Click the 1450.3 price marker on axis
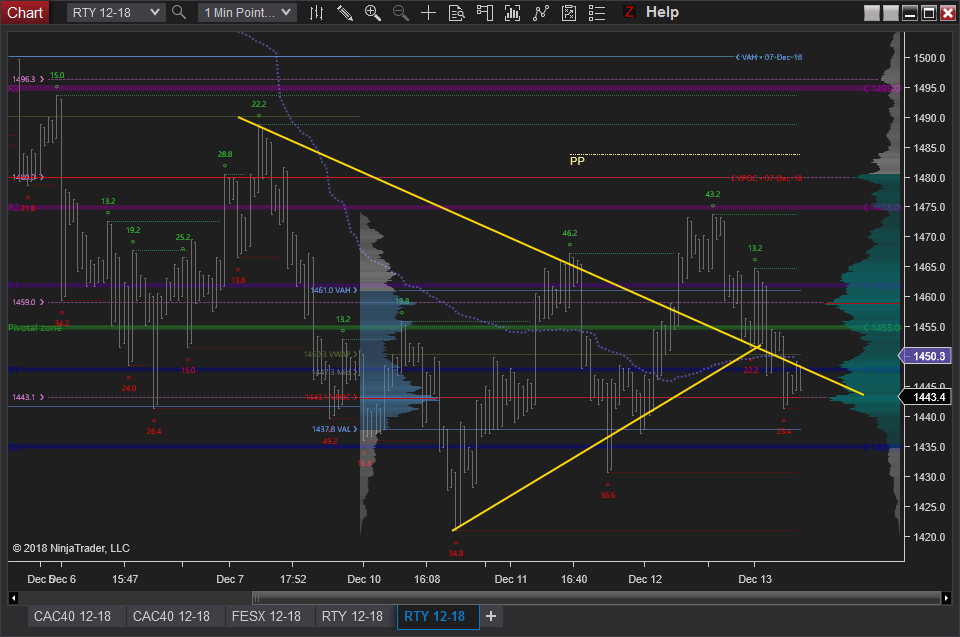This screenshot has height=637, width=960. click(926, 356)
